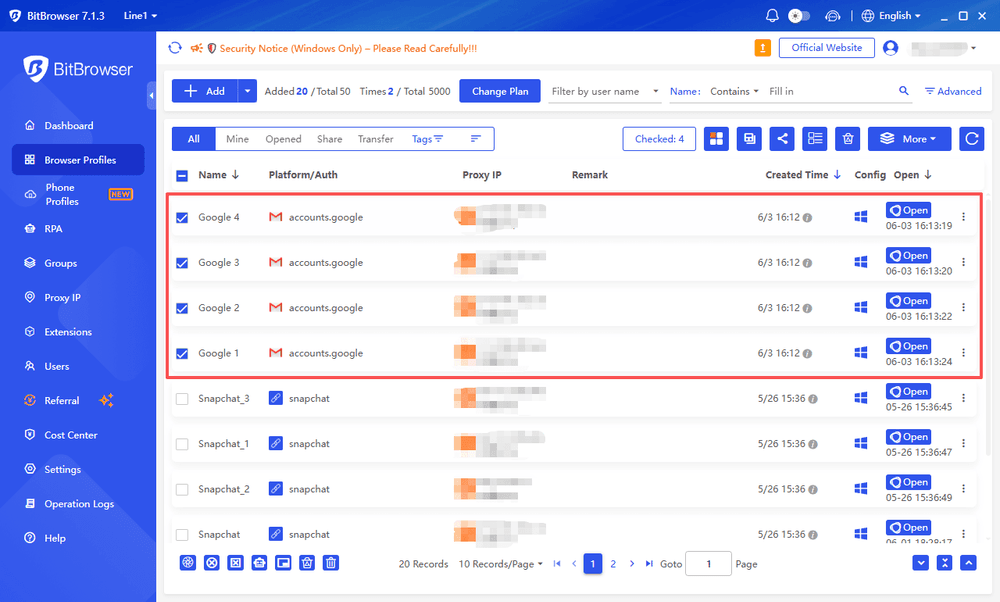Click the bottom bar trash delete icon
Screen dimensions: 1000x602
(331, 562)
